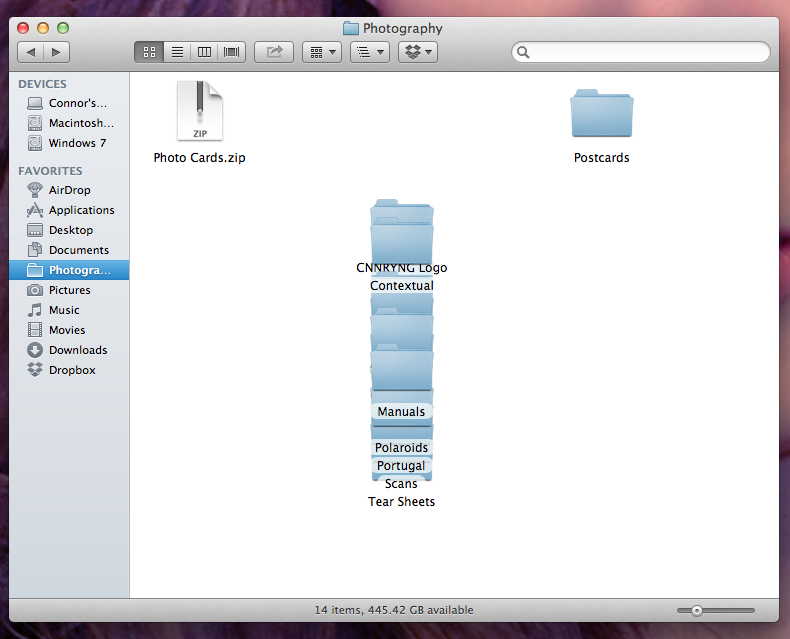This screenshot has height=639, width=790.
Task: Open Movies in the sidebar
Action: tap(69, 330)
